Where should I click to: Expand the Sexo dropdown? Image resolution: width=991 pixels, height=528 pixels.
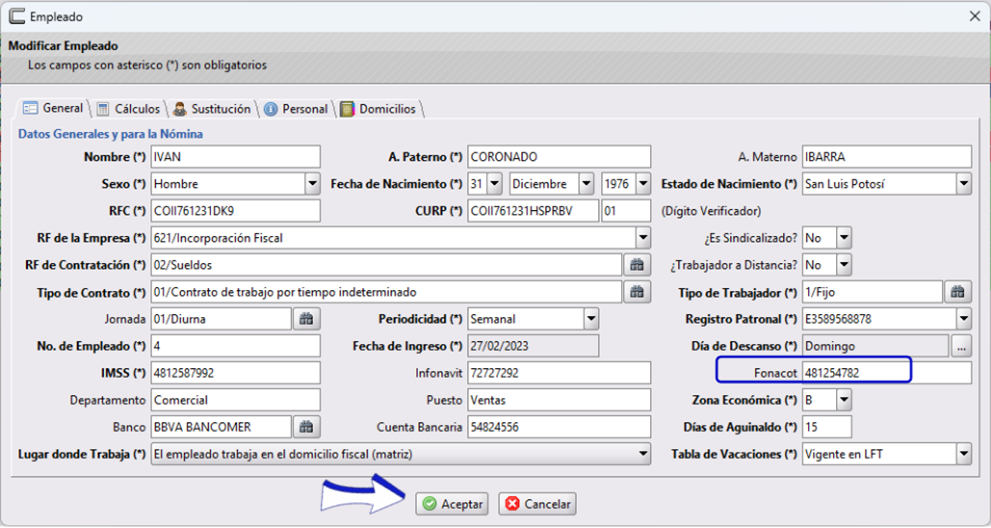pos(312,184)
